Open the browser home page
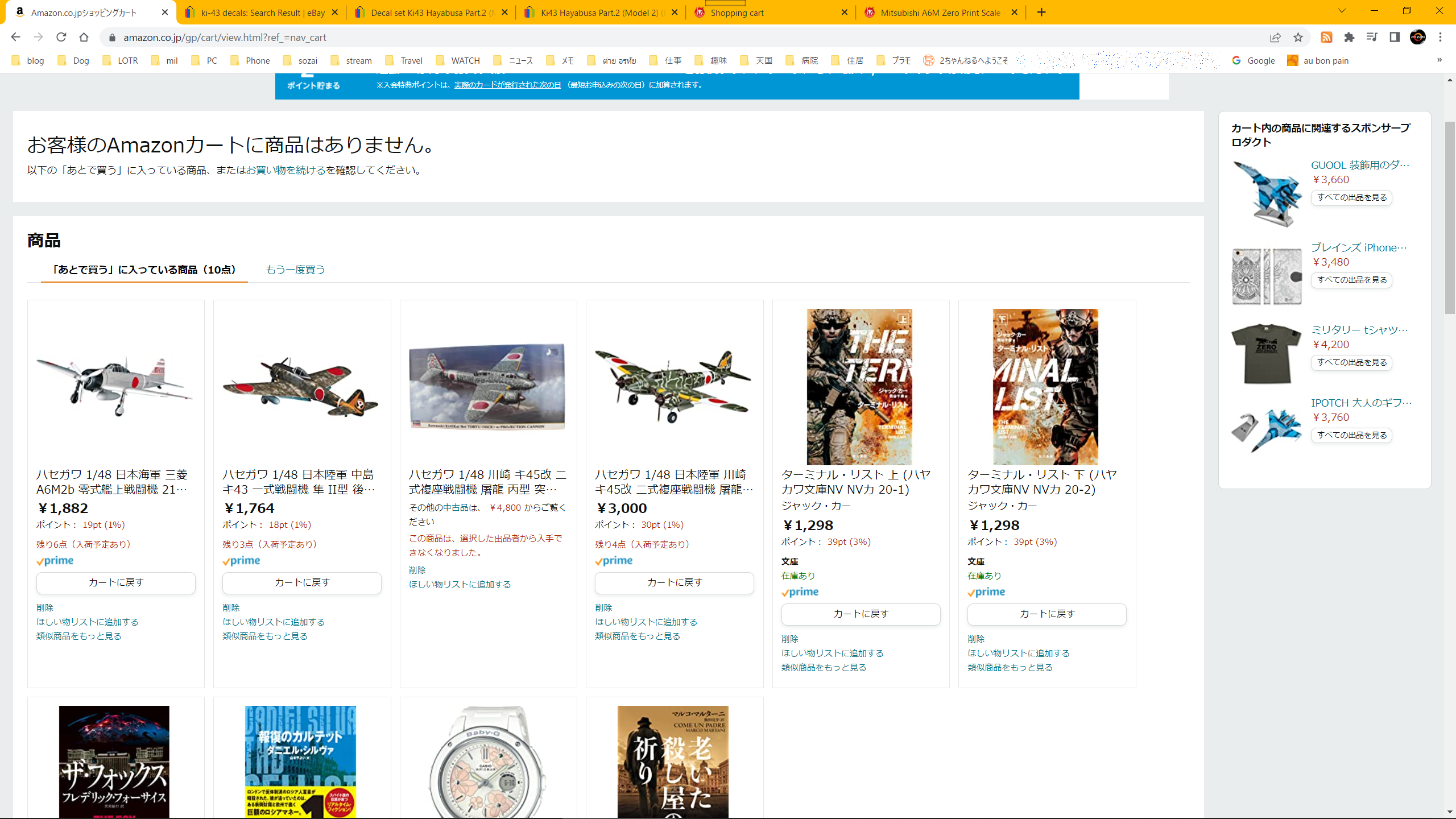Screen dimensions: 1456x819 coord(84,37)
